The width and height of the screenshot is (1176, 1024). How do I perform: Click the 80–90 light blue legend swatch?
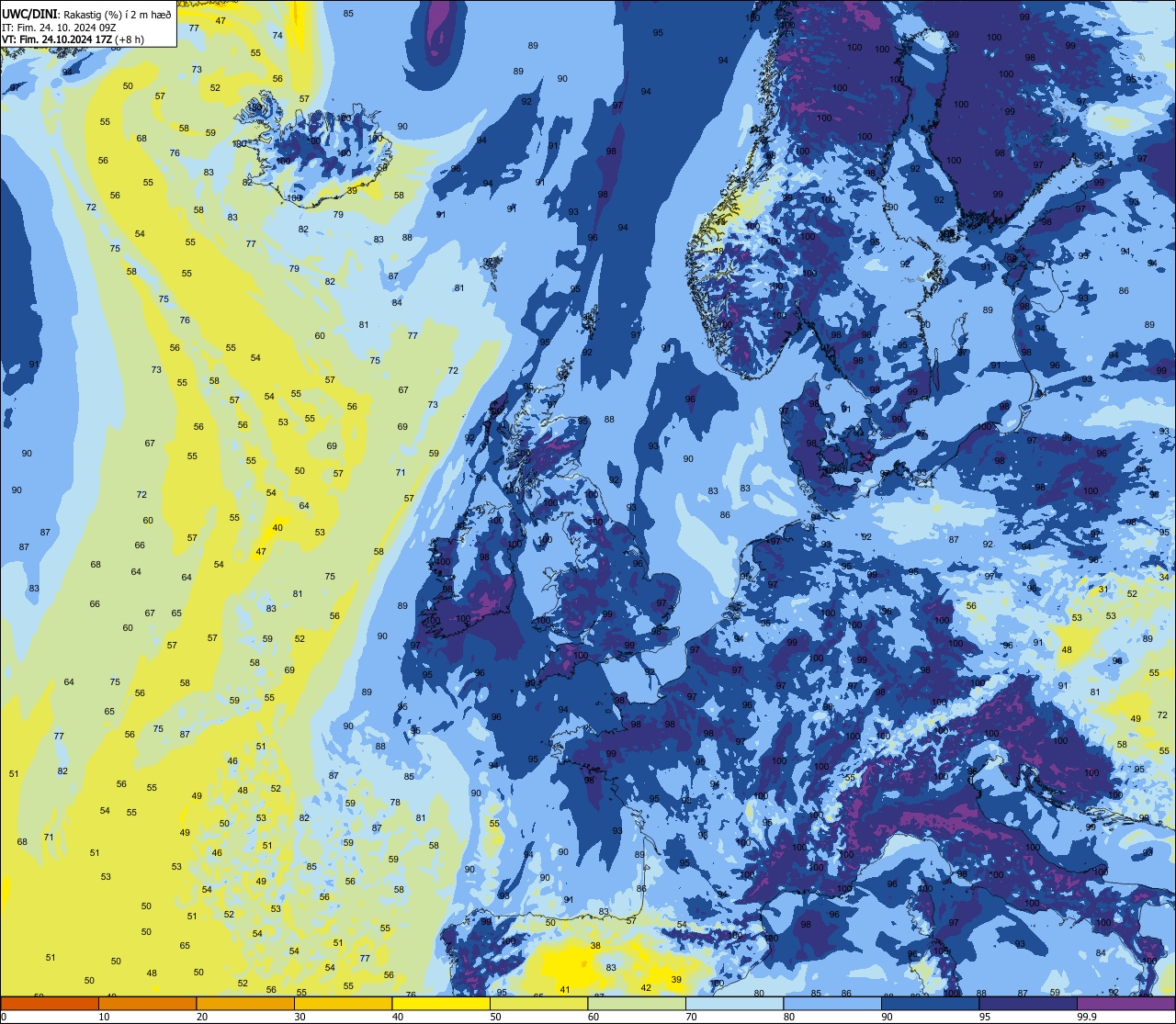[x=832, y=1003]
